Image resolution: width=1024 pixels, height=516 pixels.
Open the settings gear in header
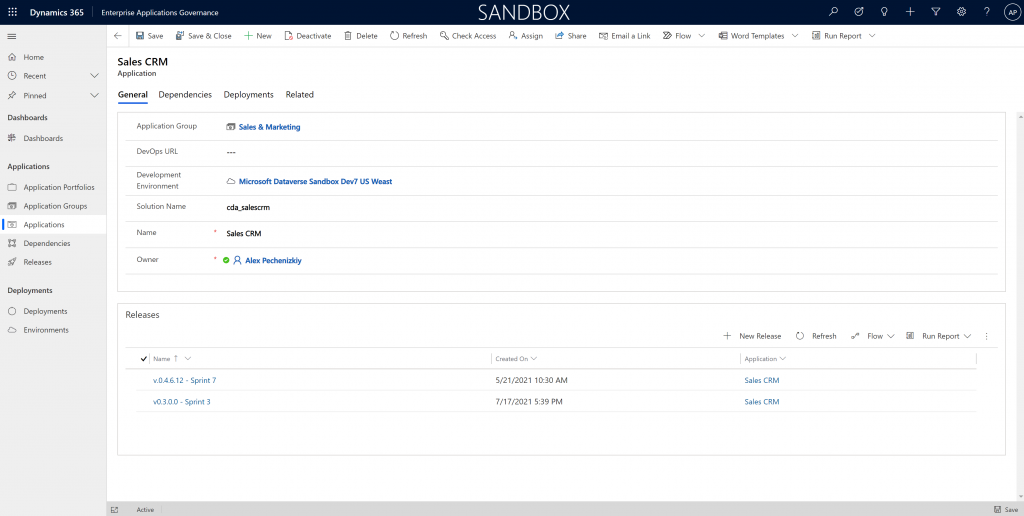pyautogui.click(x=961, y=12)
